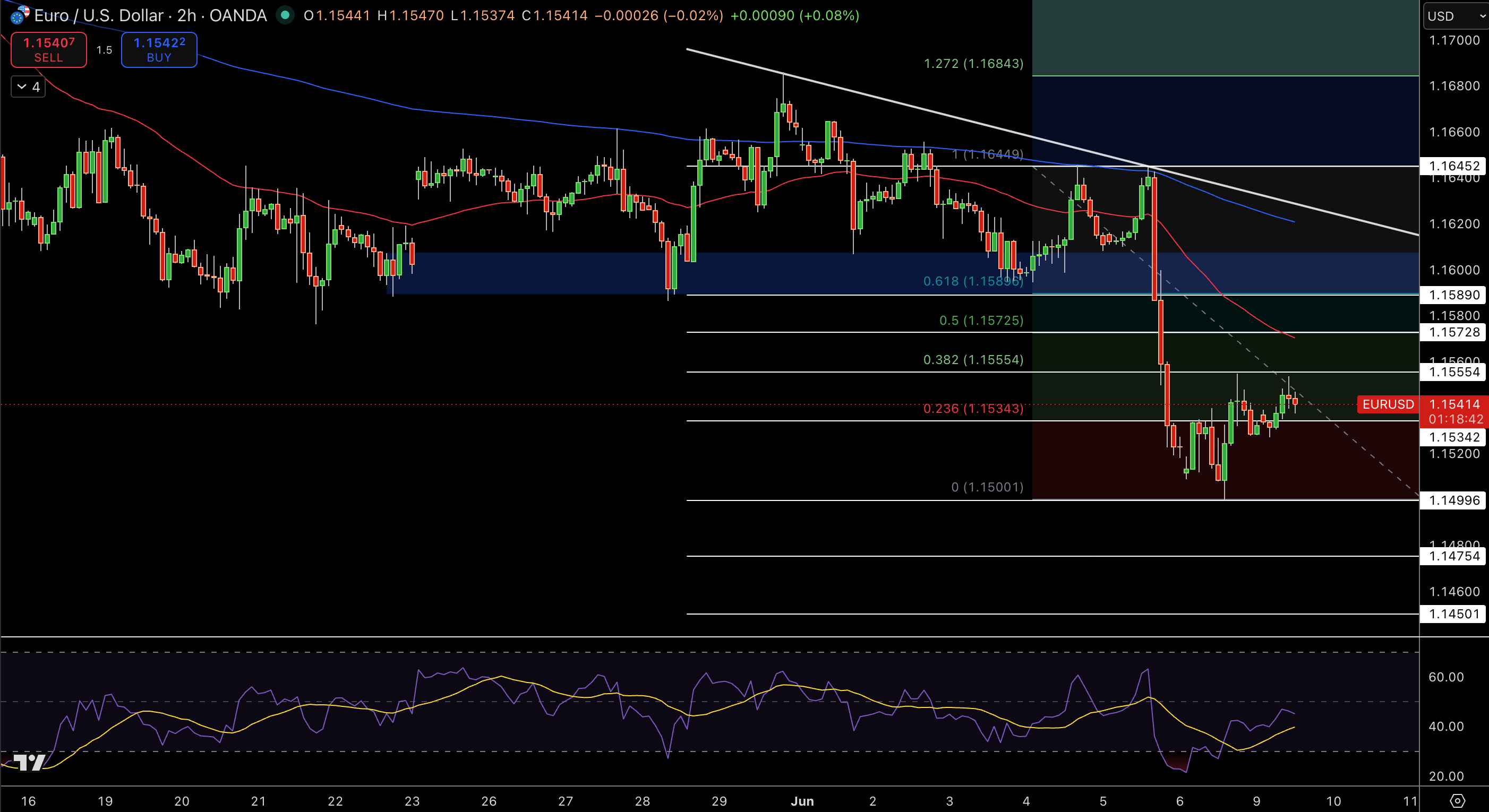Click the TradingView logo
The image size is (1489, 812).
coord(29,762)
